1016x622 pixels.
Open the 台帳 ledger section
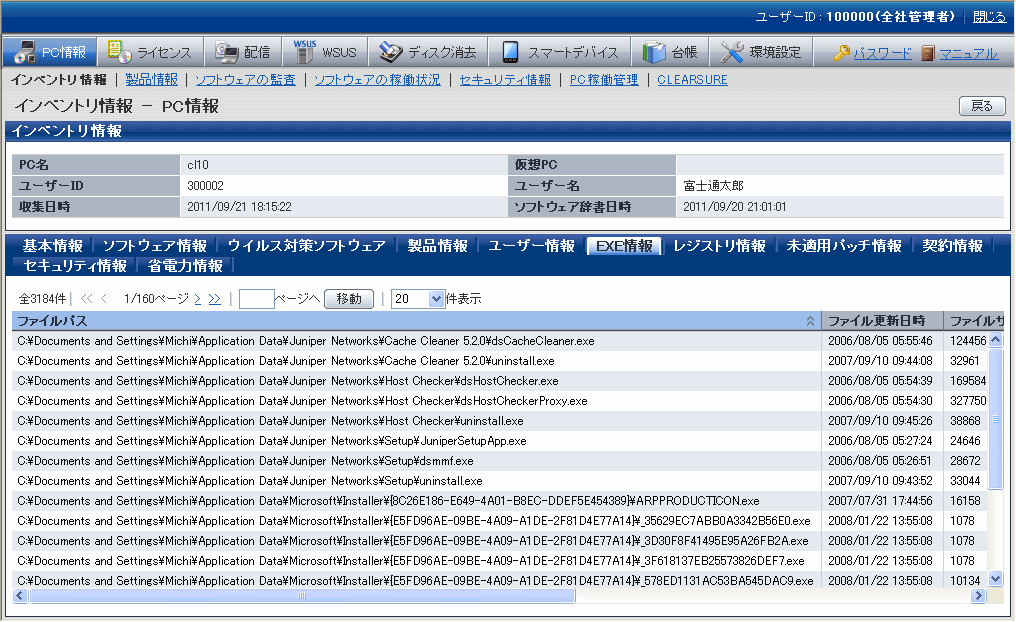coord(671,52)
